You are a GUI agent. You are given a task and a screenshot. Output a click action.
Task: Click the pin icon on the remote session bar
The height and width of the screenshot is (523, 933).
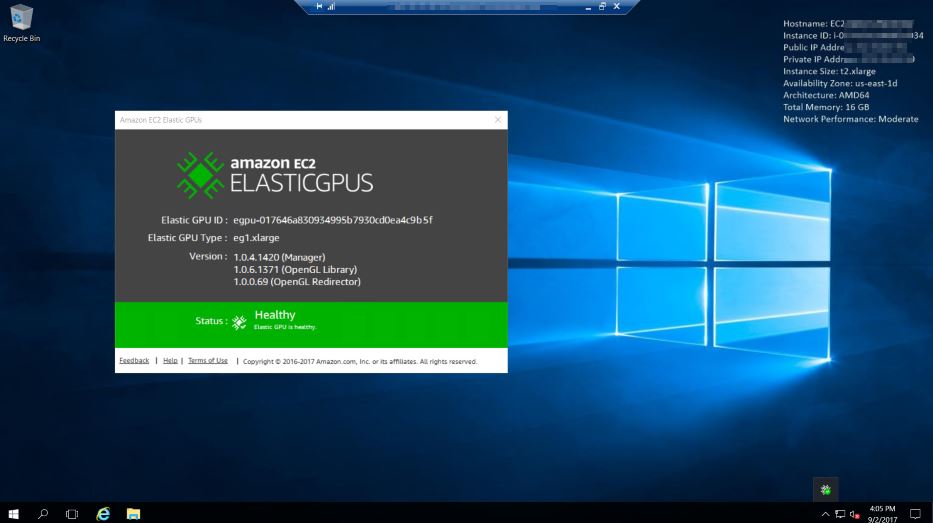(319, 6)
